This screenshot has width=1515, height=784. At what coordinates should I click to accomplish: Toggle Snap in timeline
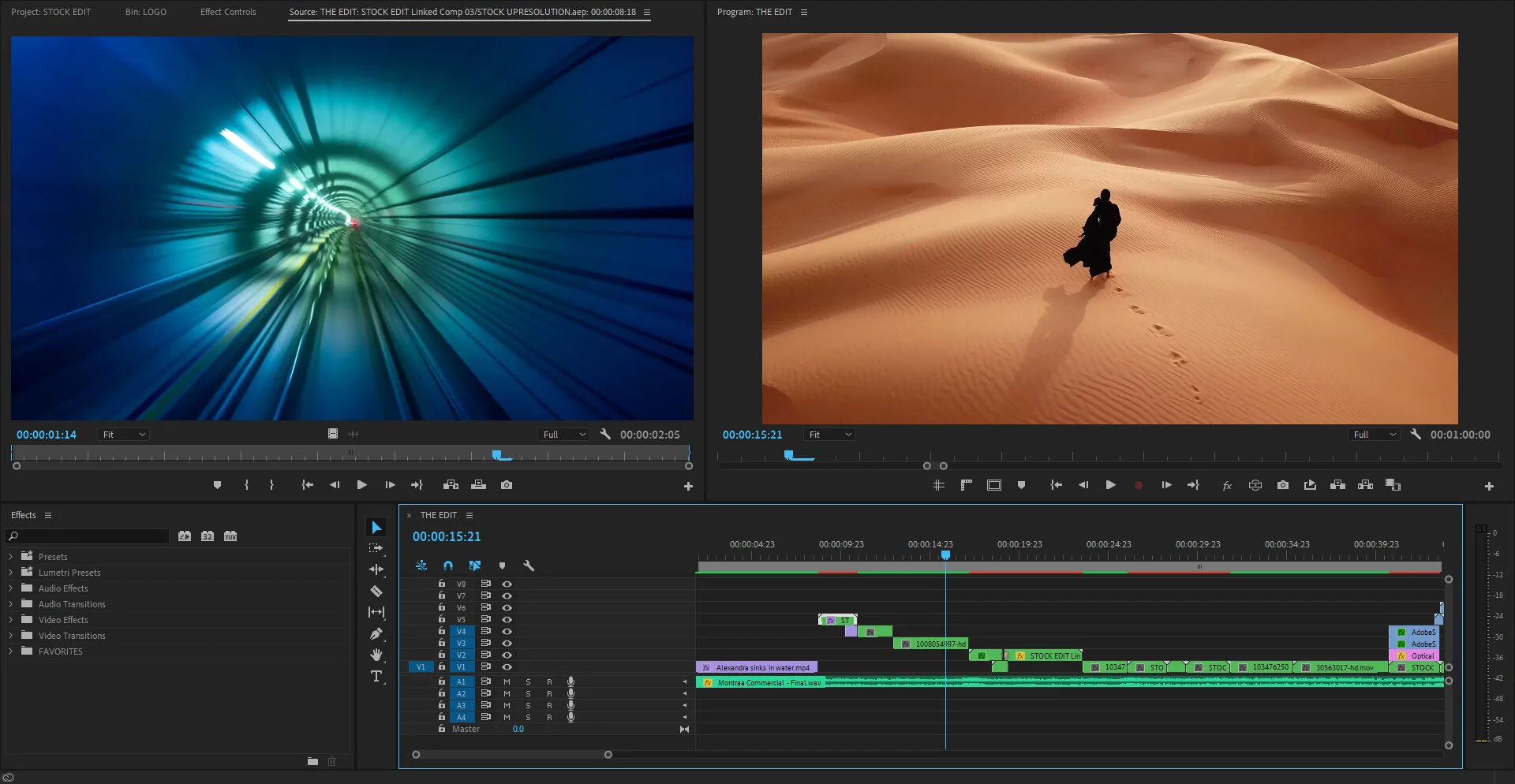coord(448,566)
